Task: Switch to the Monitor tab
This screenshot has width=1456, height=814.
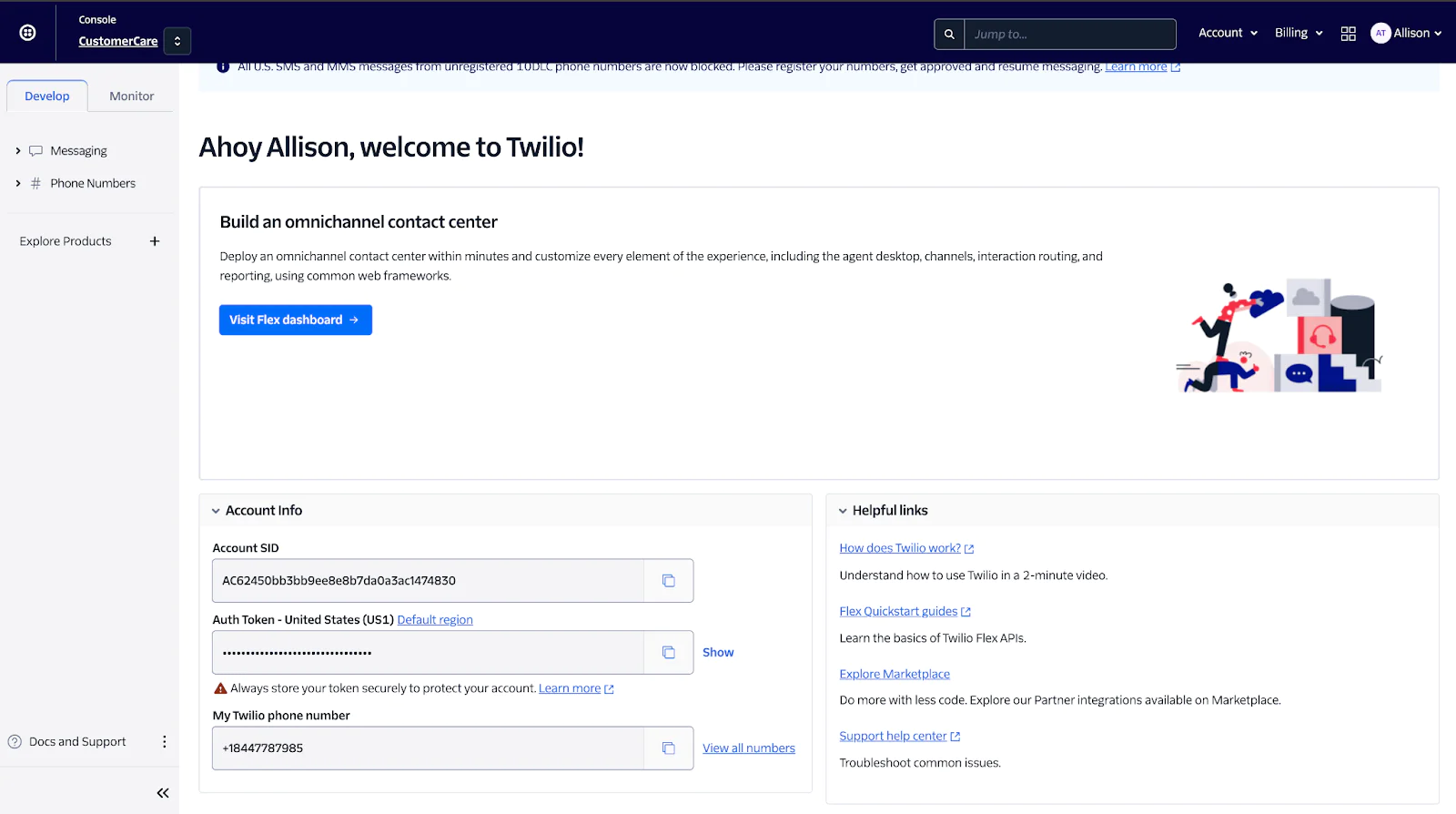Action: (x=132, y=96)
